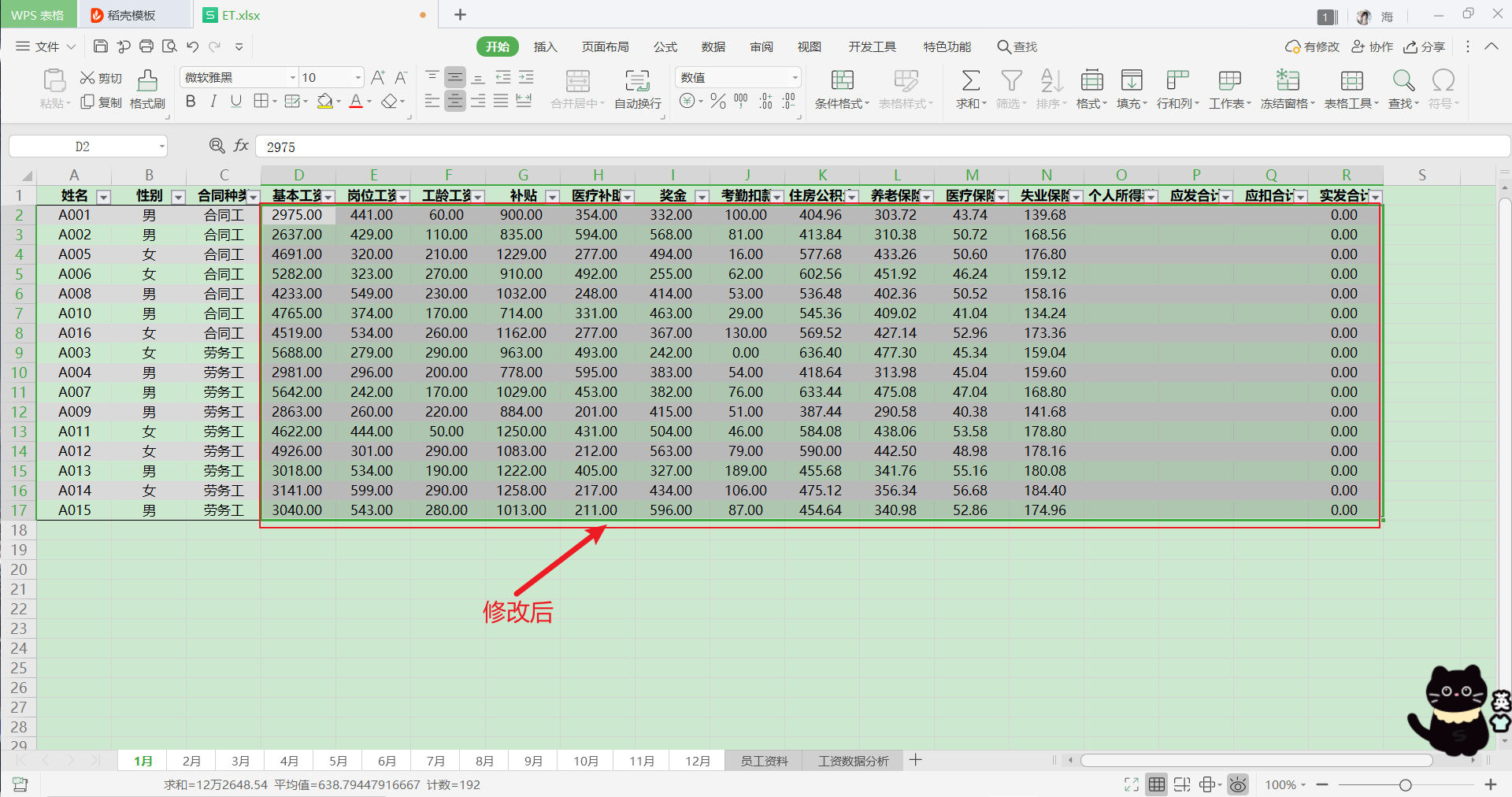Click the Print icon in quick toolbar
Screen dimensions: 1512x797
[x=146, y=46]
